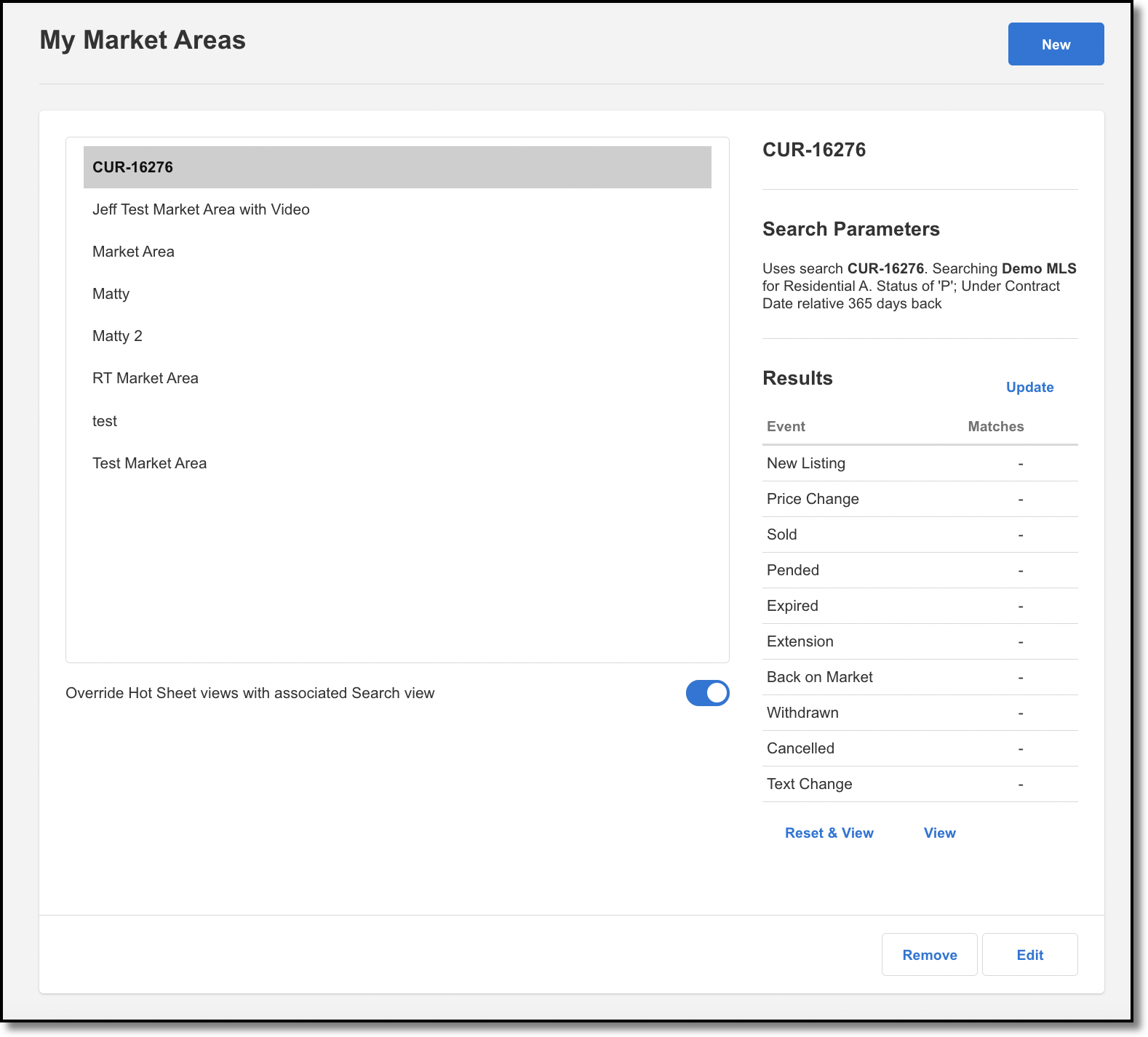Remove the selected market area
The image size is (1148, 1037).
pos(930,955)
